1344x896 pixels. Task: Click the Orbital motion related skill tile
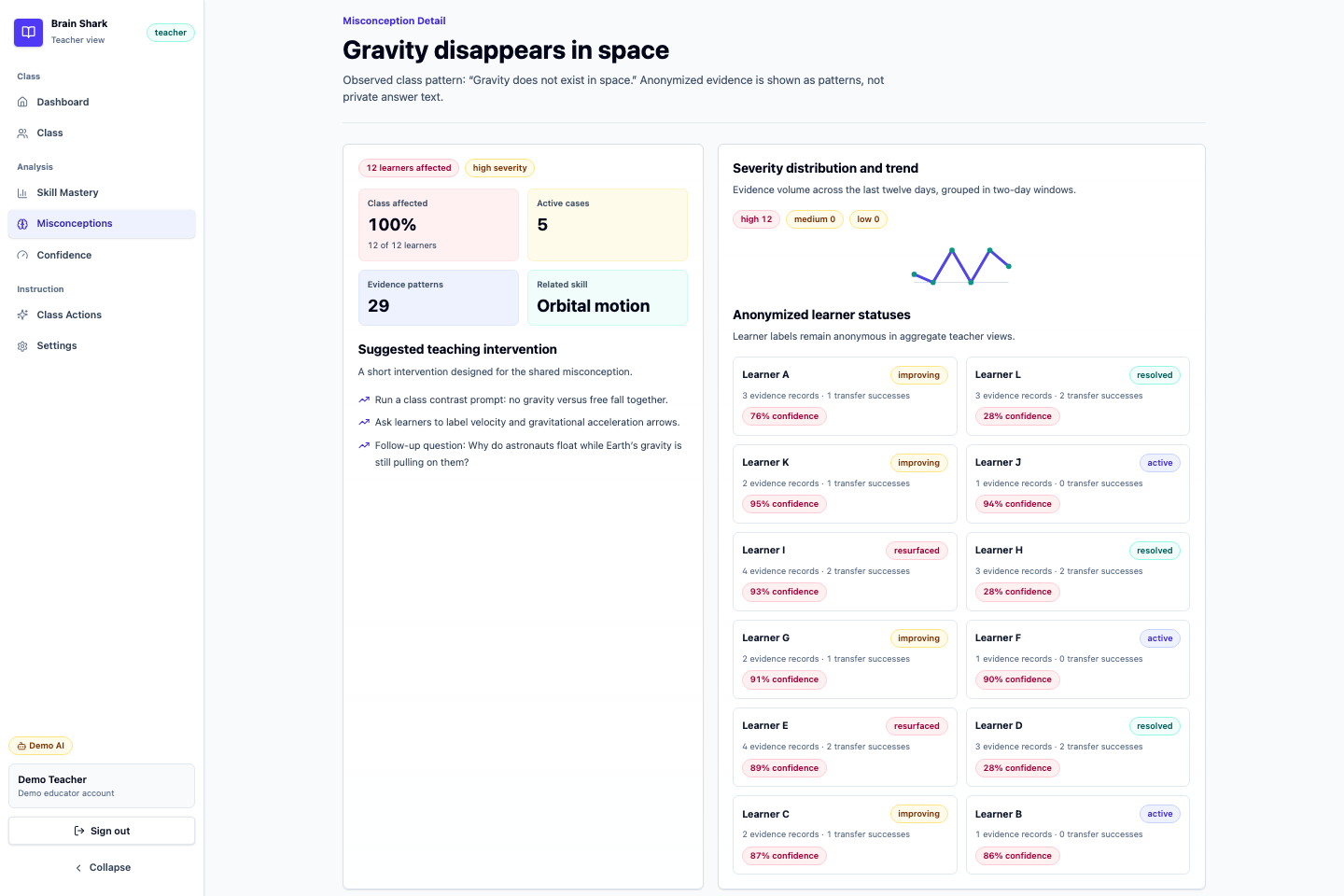(x=608, y=298)
